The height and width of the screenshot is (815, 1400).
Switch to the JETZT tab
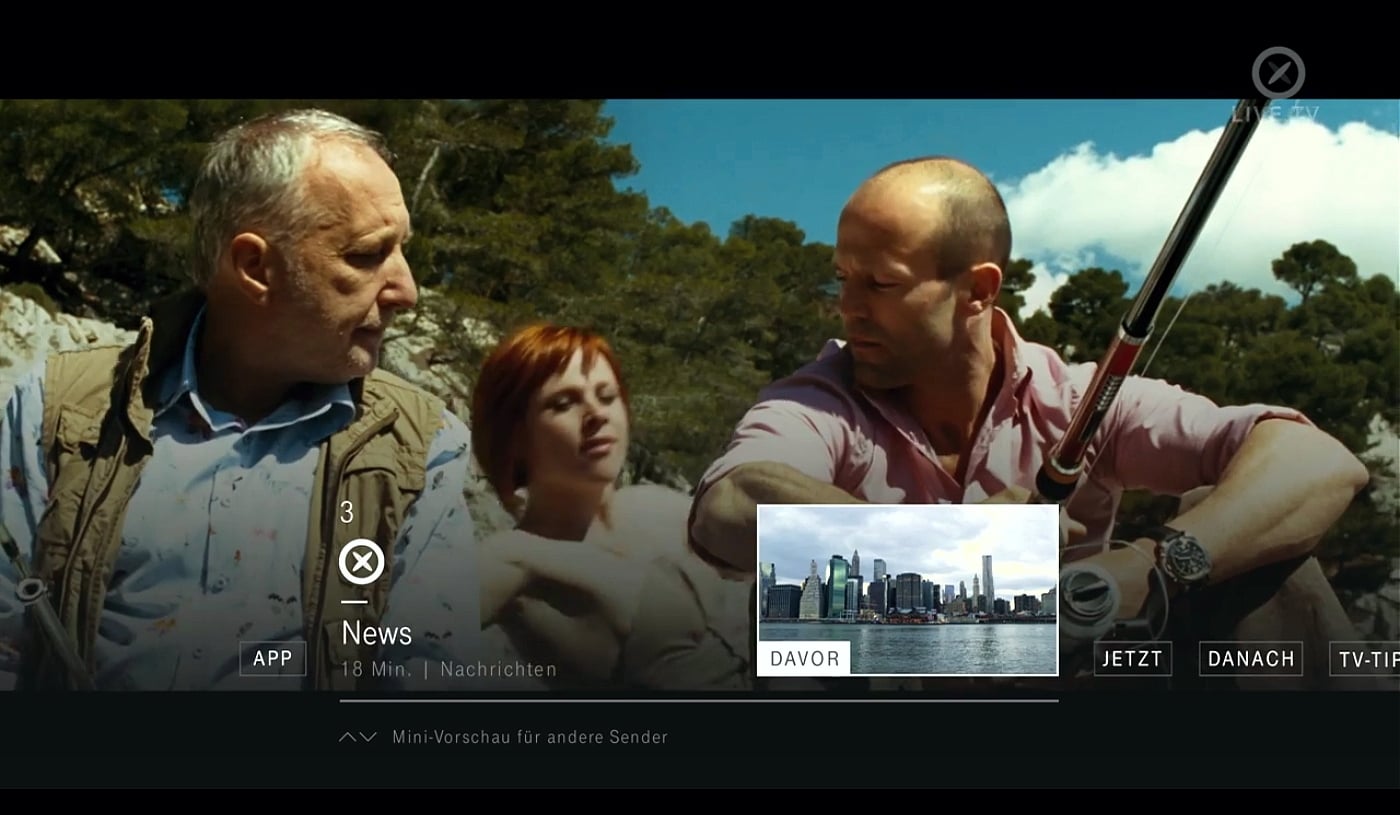[1132, 658]
